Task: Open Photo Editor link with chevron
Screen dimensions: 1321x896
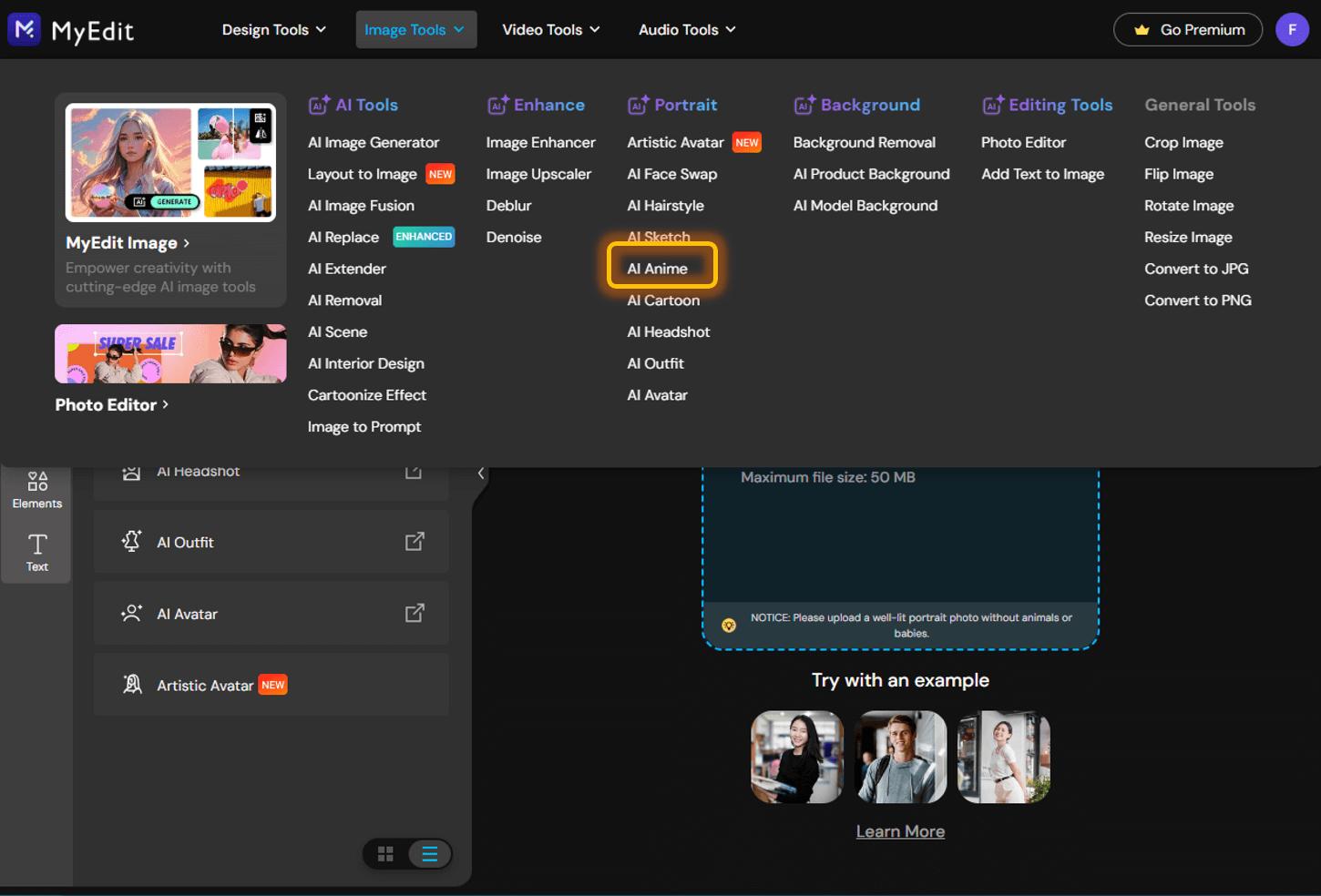Action: click(x=112, y=404)
